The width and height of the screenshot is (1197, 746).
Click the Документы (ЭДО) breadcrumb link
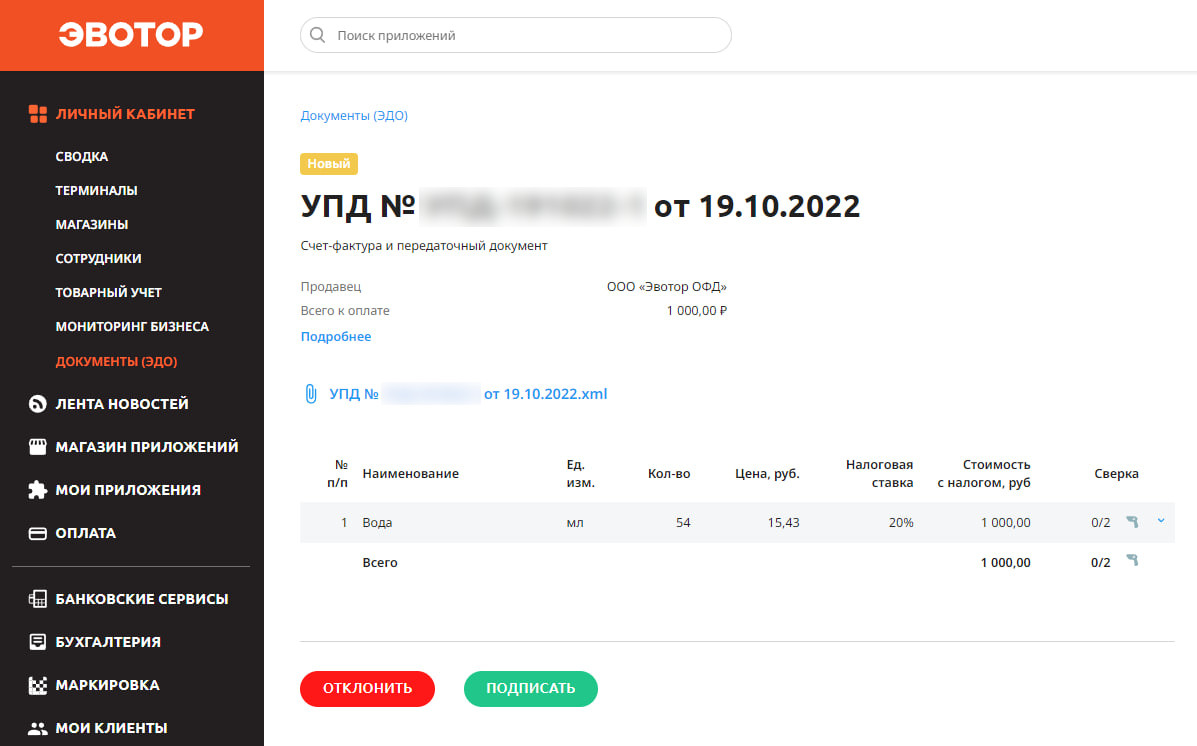(x=354, y=115)
